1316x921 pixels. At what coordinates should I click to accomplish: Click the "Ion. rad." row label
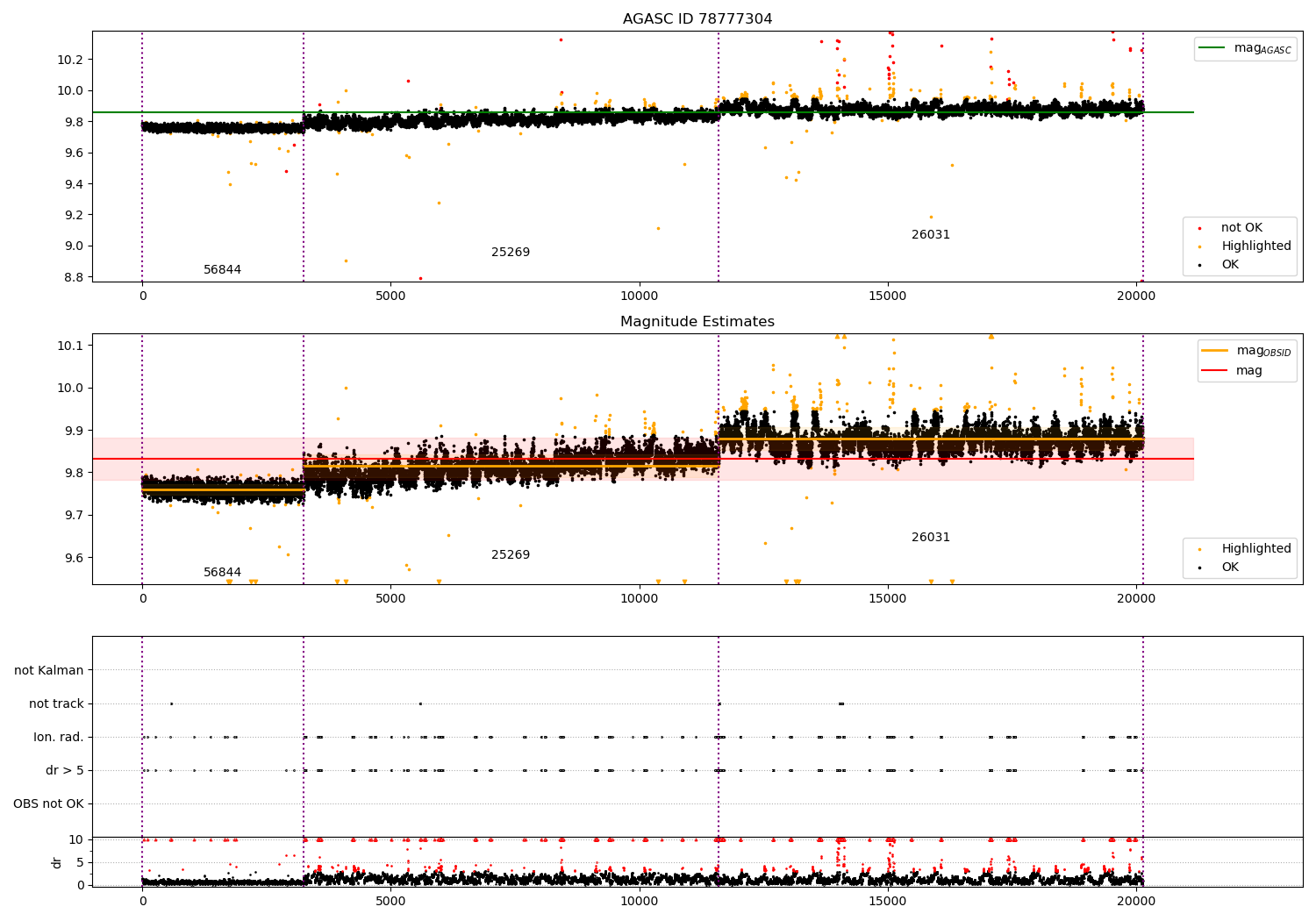(x=59, y=738)
